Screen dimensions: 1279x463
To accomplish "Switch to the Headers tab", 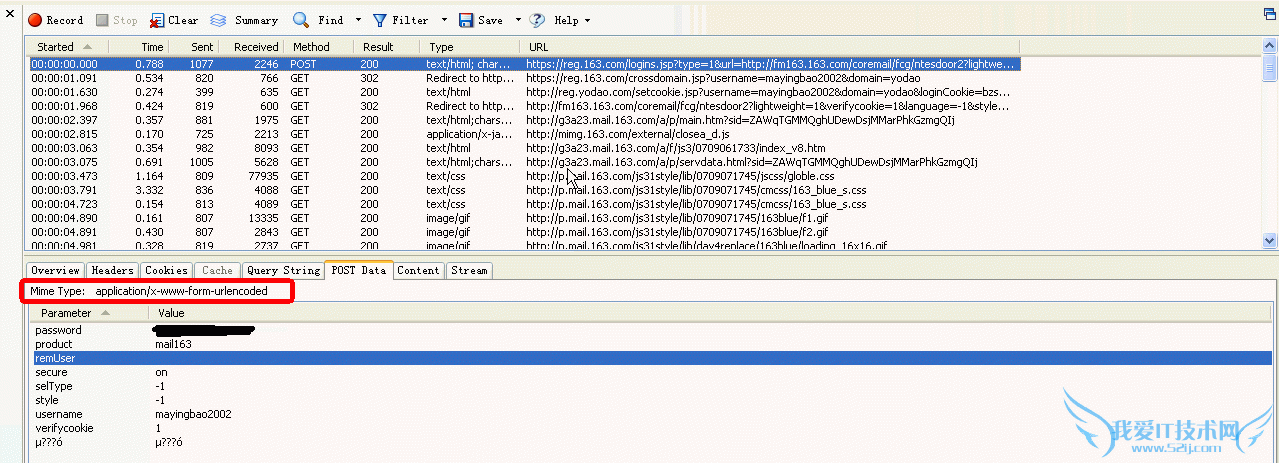I will [x=112, y=270].
